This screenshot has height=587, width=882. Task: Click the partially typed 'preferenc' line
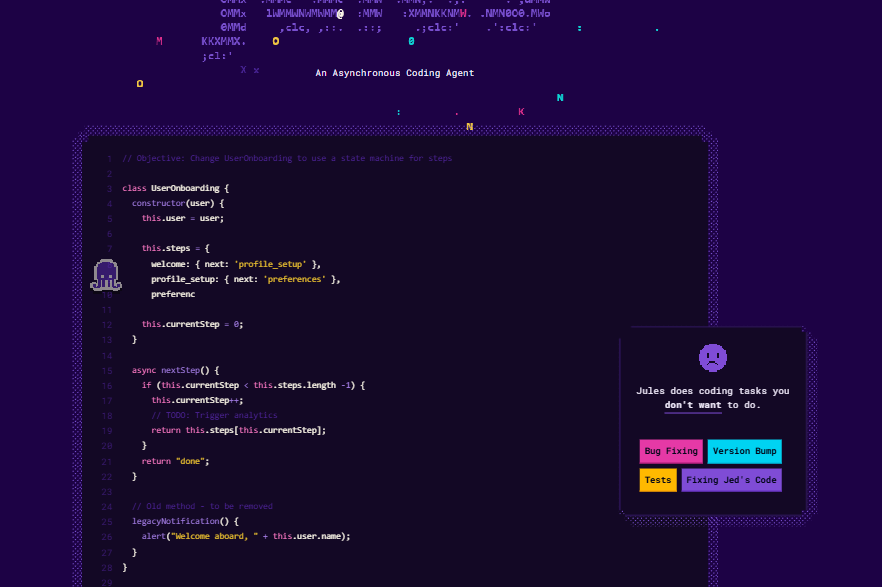173,294
